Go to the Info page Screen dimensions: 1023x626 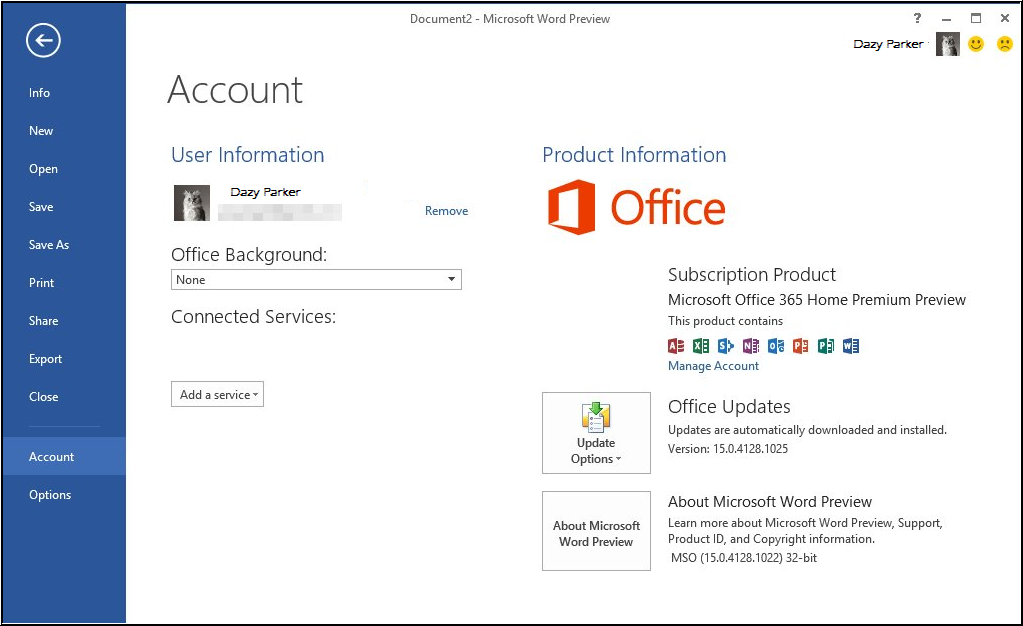[x=39, y=93]
